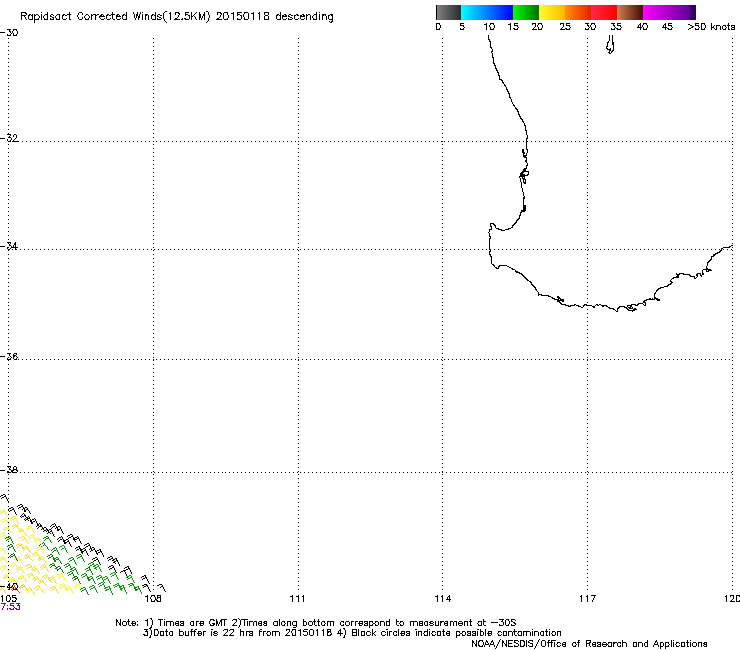Click the green 15-20 knots legend swatch

click(526, 12)
